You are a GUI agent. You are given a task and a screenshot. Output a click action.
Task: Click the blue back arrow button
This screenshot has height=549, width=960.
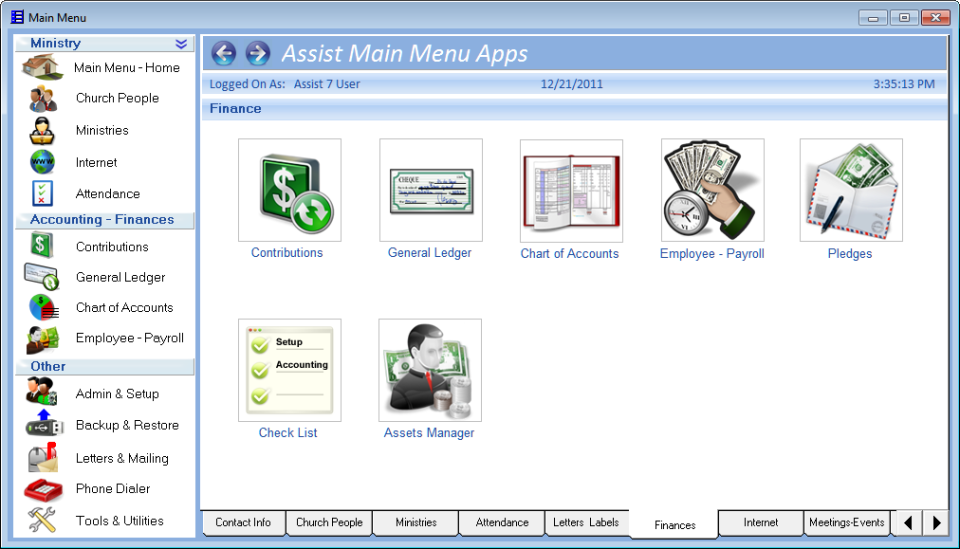(x=224, y=53)
